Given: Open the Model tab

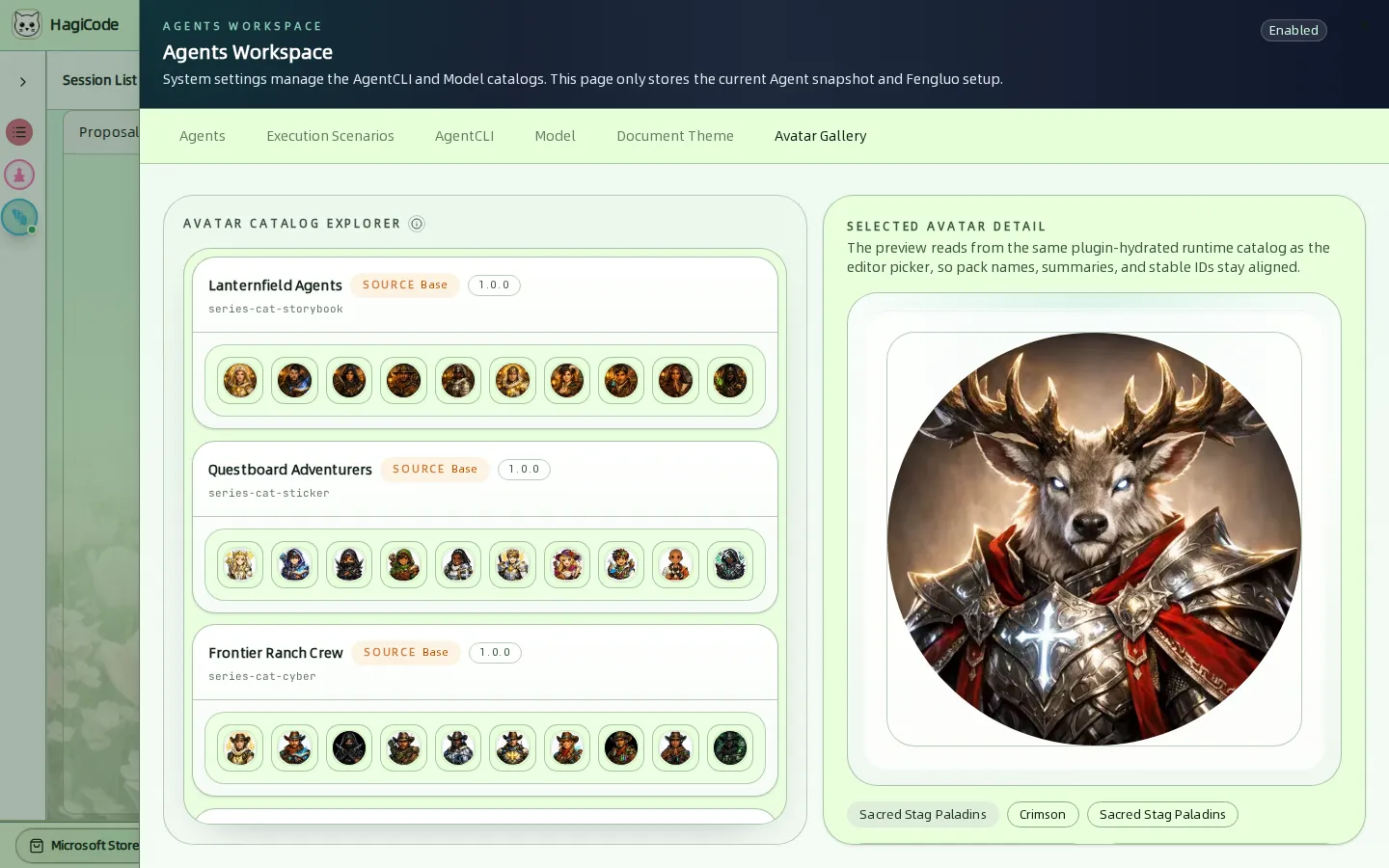Looking at the screenshot, I should coord(555,136).
